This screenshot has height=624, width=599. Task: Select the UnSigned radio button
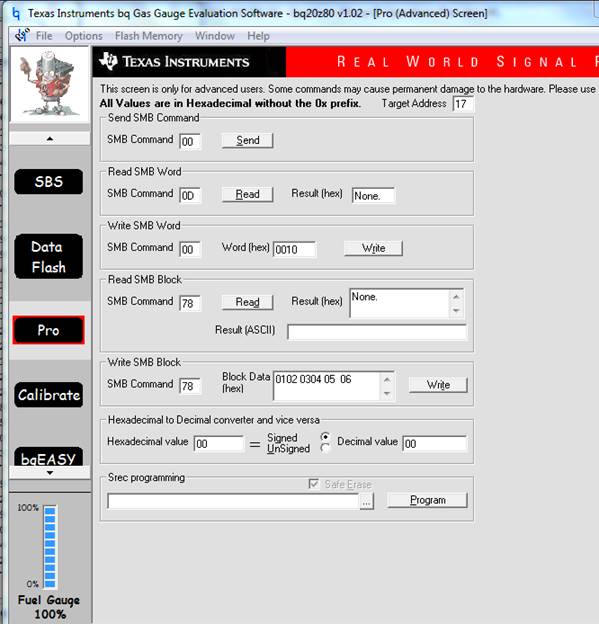(325, 448)
